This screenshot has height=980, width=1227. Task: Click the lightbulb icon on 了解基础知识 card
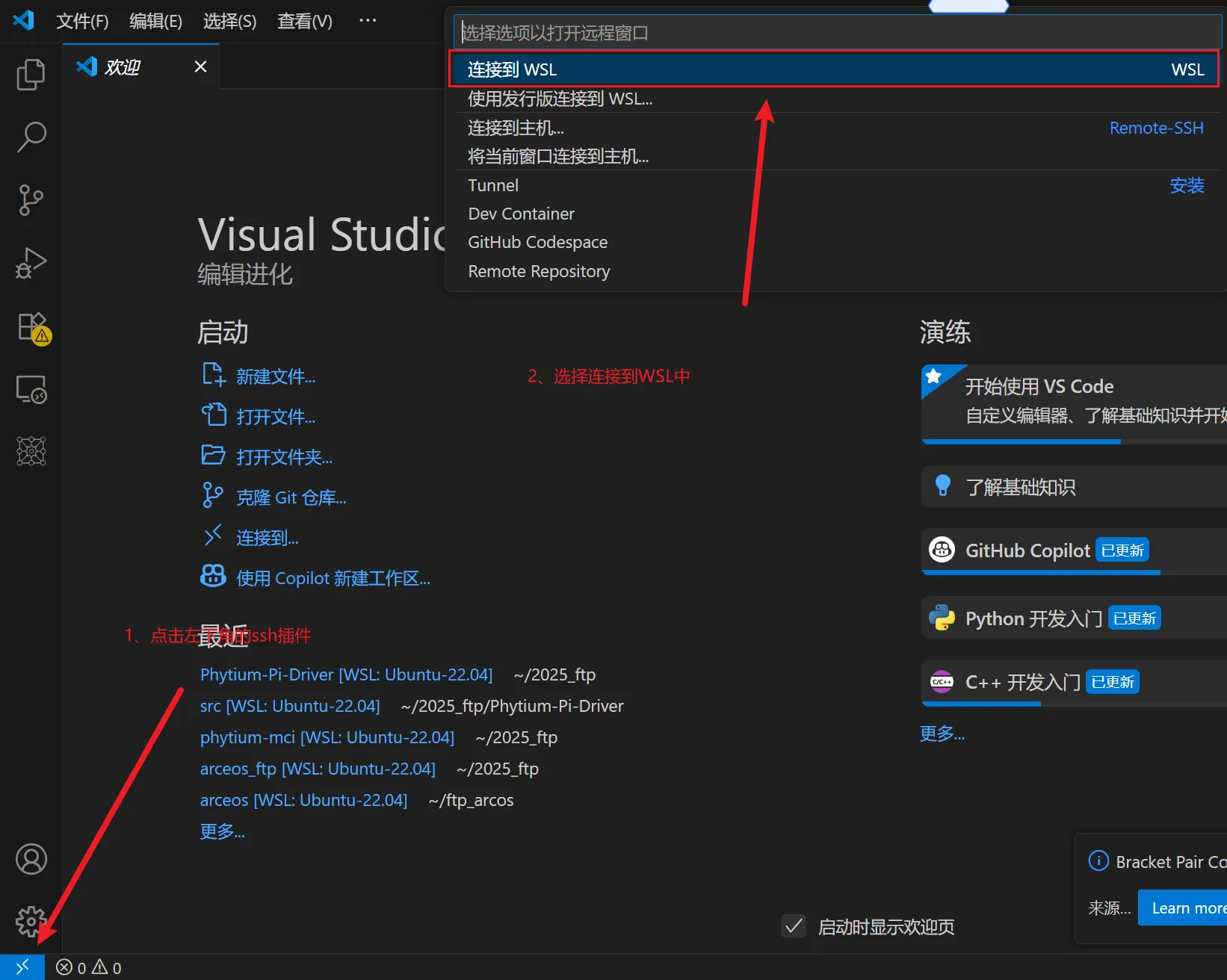(x=943, y=486)
